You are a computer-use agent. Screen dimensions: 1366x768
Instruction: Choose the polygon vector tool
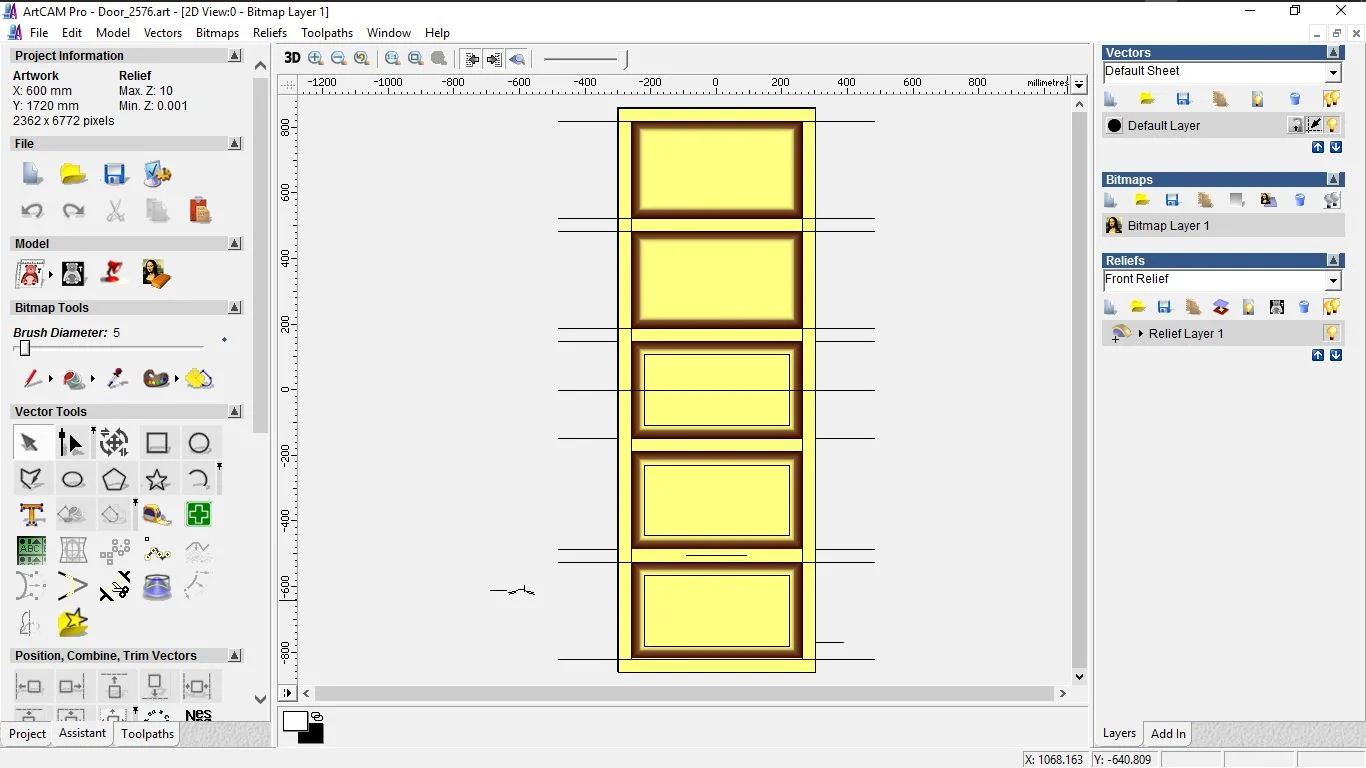point(114,479)
